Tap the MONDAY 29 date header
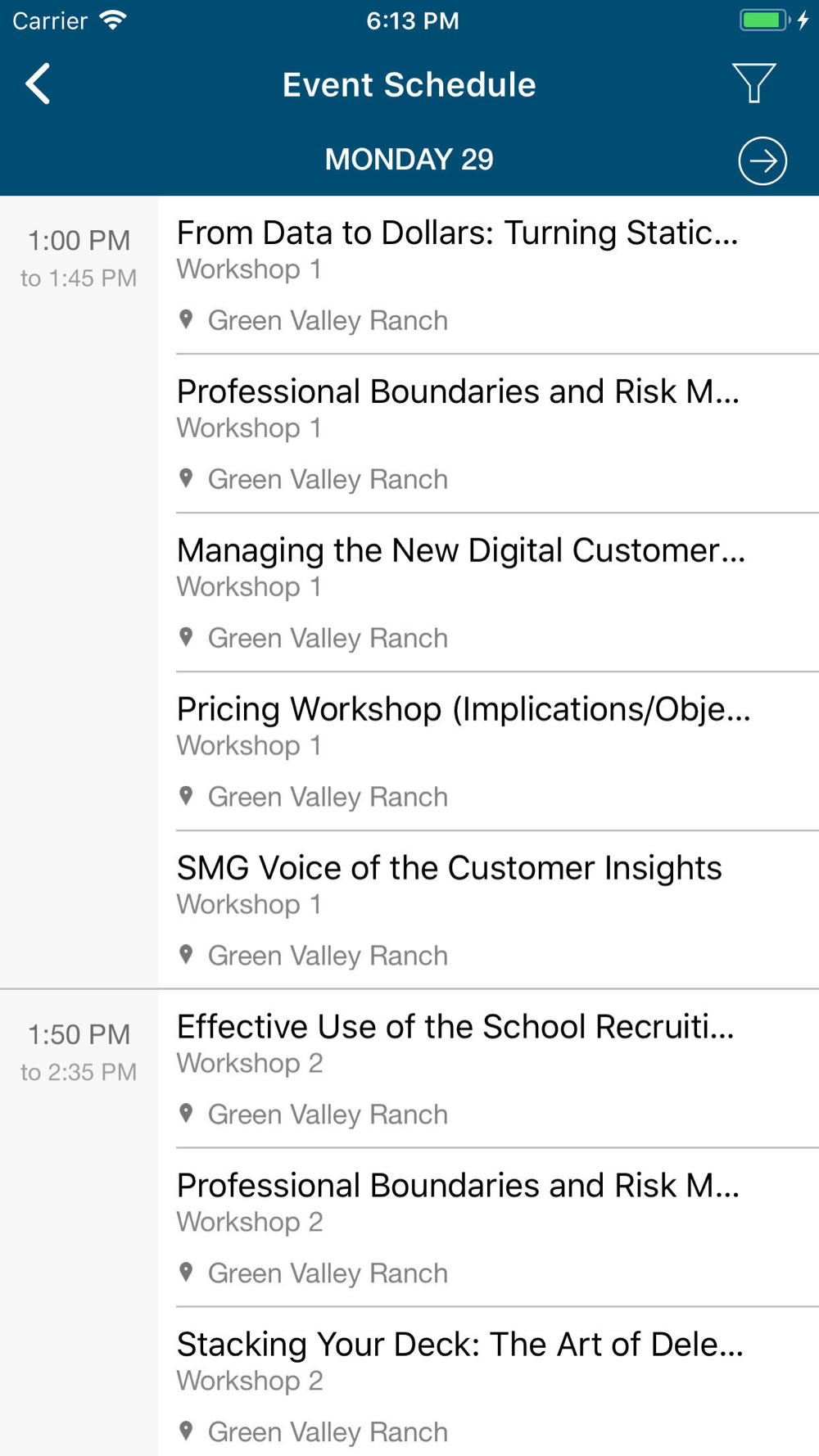The width and height of the screenshot is (819, 1456). point(409,160)
